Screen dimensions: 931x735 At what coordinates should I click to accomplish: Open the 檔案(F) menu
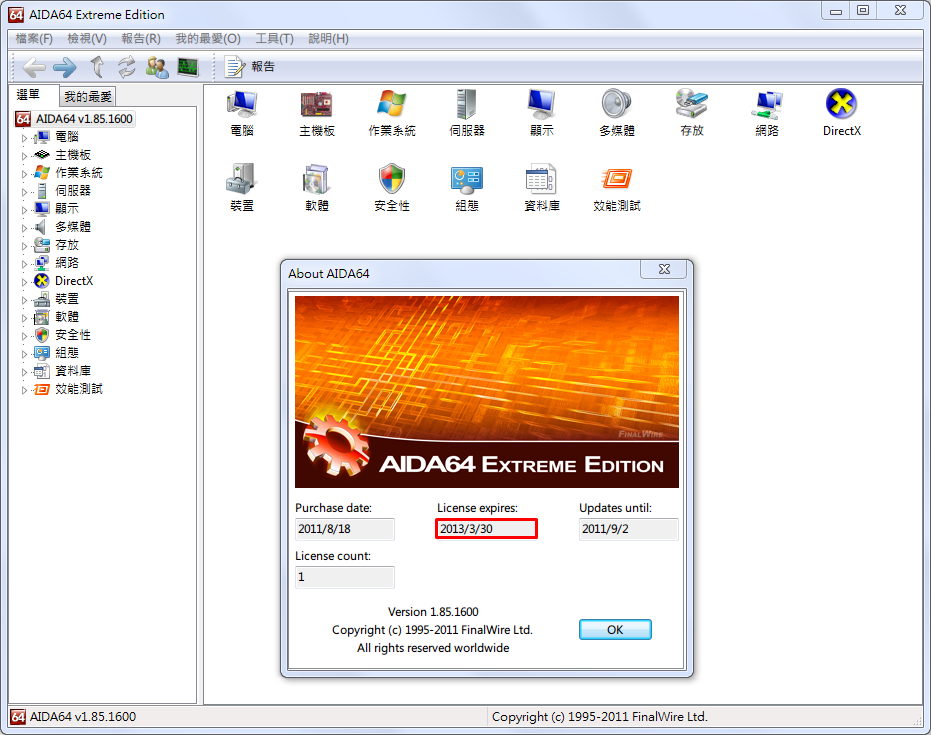pos(34,39)
